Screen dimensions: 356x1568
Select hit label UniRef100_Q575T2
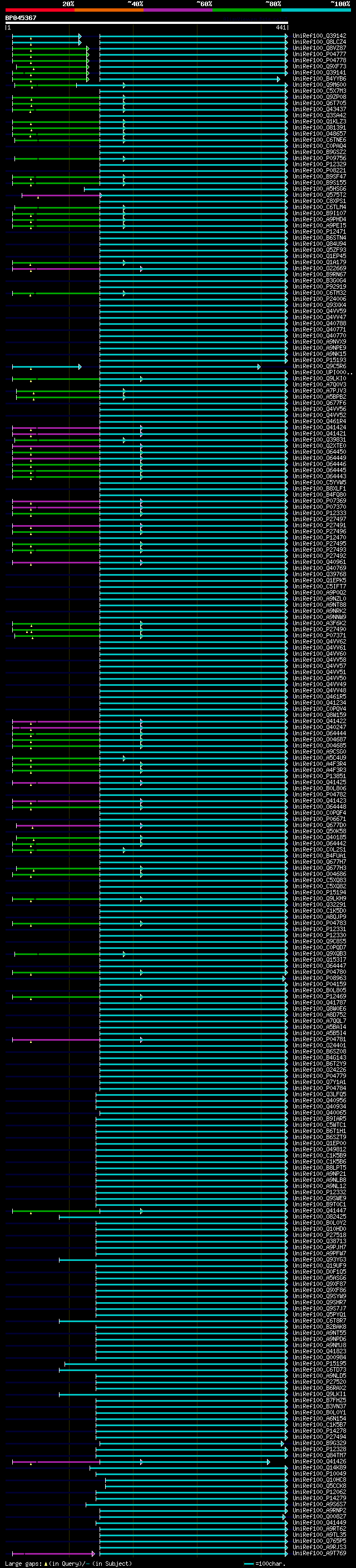pos(319,195)
